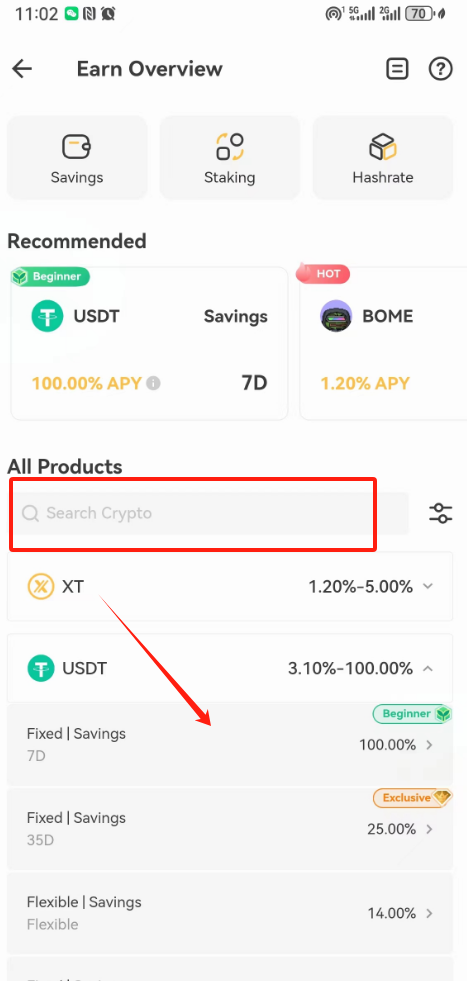Tap the Exclusive diamond badge
Viewport: 467px width, 981px height.
(x=413, y=798)
